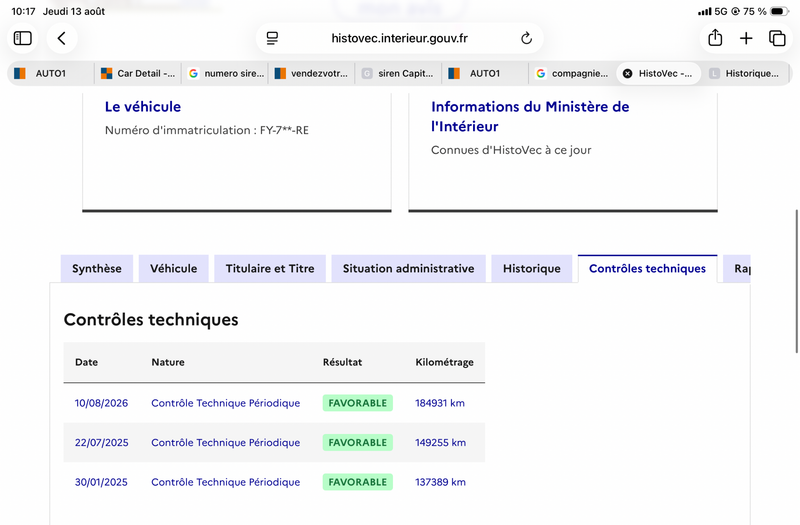Tap the cellular signal bars icon
The width and height of the screenshot is (800, 525).
coord(705,11)
